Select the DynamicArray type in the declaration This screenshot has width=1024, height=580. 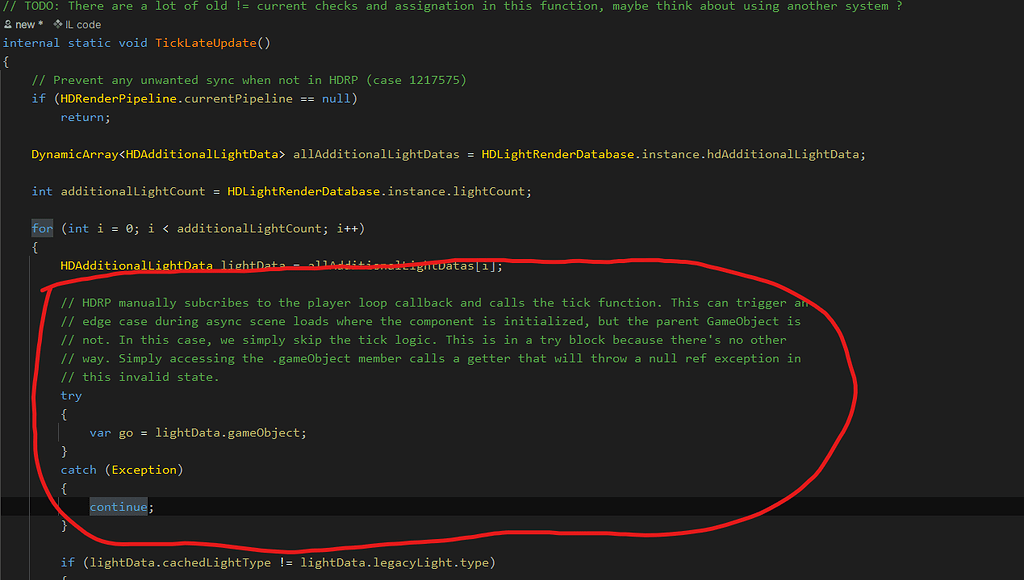(x=75, y=154)
